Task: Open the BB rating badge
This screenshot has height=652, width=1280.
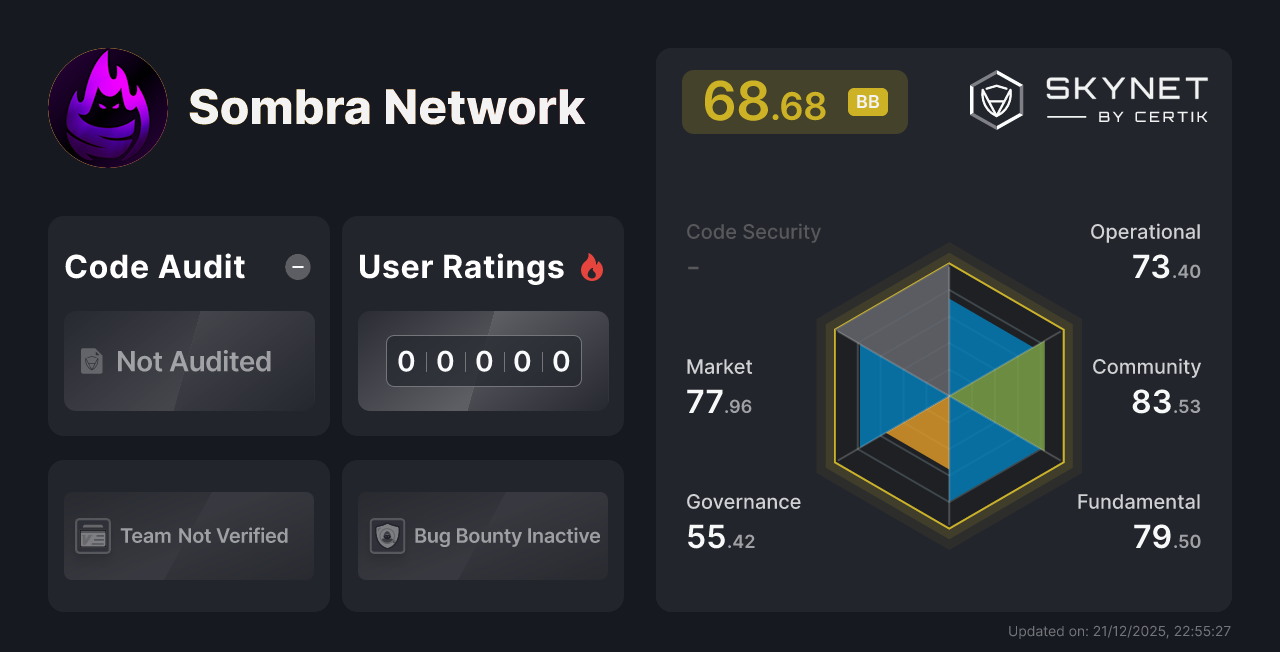Action: click(867, 101)
